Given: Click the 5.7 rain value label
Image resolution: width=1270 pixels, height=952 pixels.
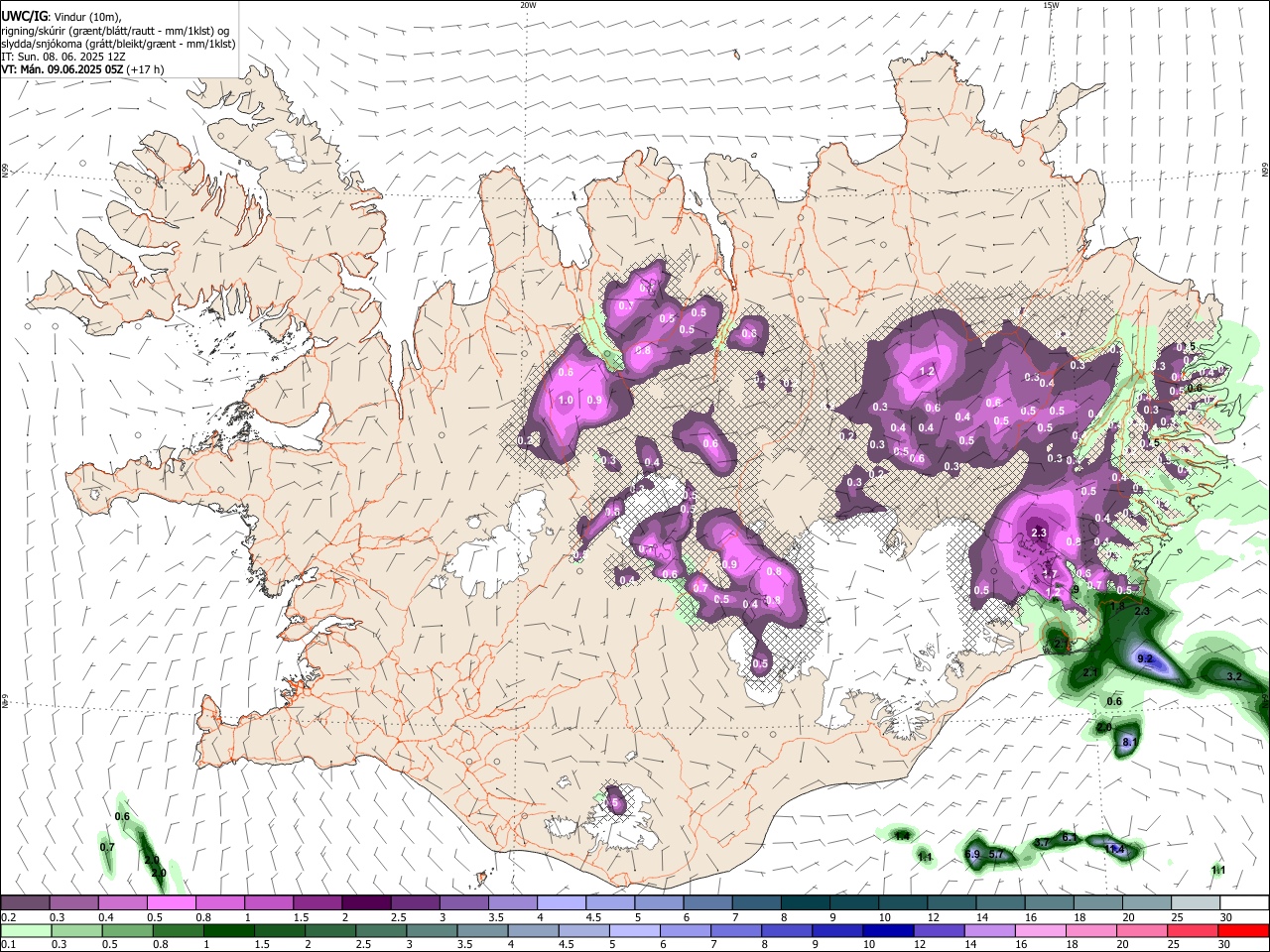Looking at the screenshot, I should click(x=996, y=854).
